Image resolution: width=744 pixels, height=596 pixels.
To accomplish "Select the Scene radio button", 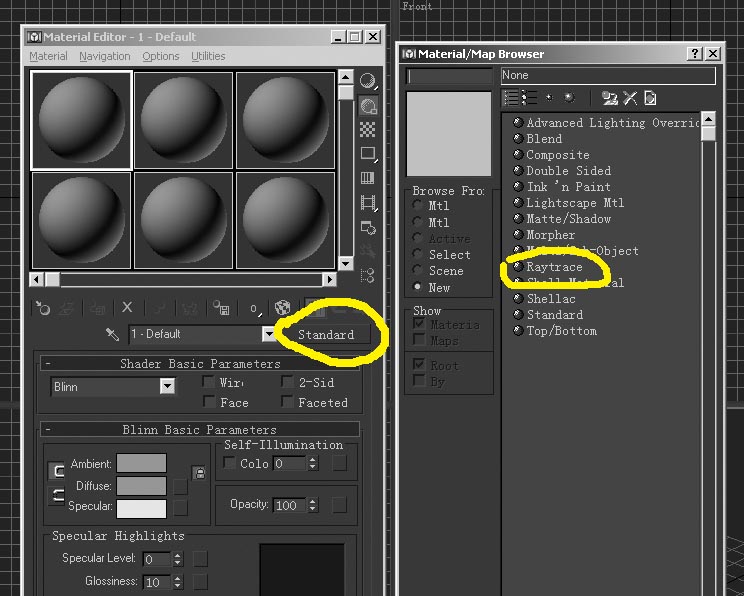I will pyautogui.click(x=417, y=271).
